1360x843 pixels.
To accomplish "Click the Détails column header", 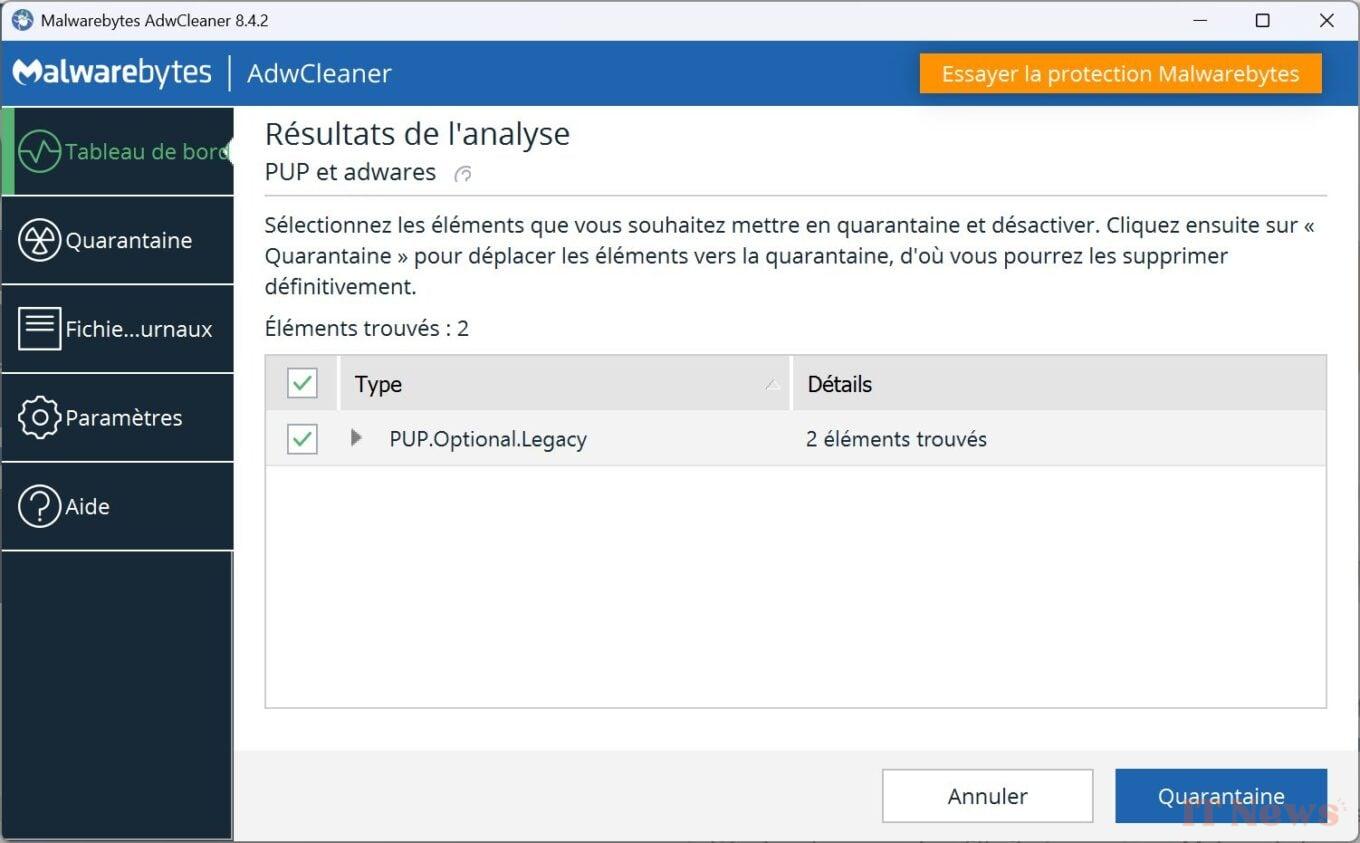I will pos(840,384).
